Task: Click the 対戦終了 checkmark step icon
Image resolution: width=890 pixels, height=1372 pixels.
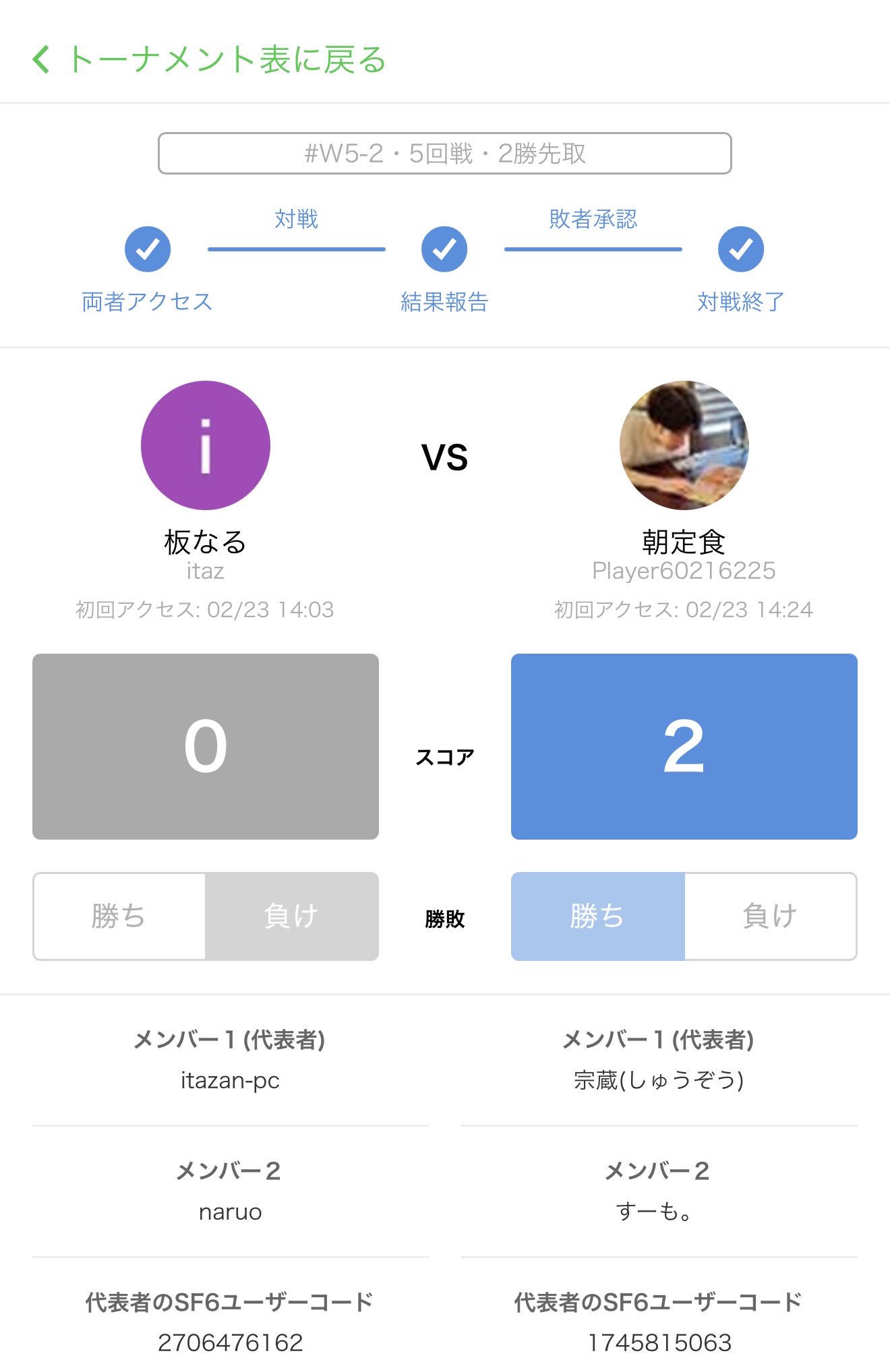Action: (740, 249)
